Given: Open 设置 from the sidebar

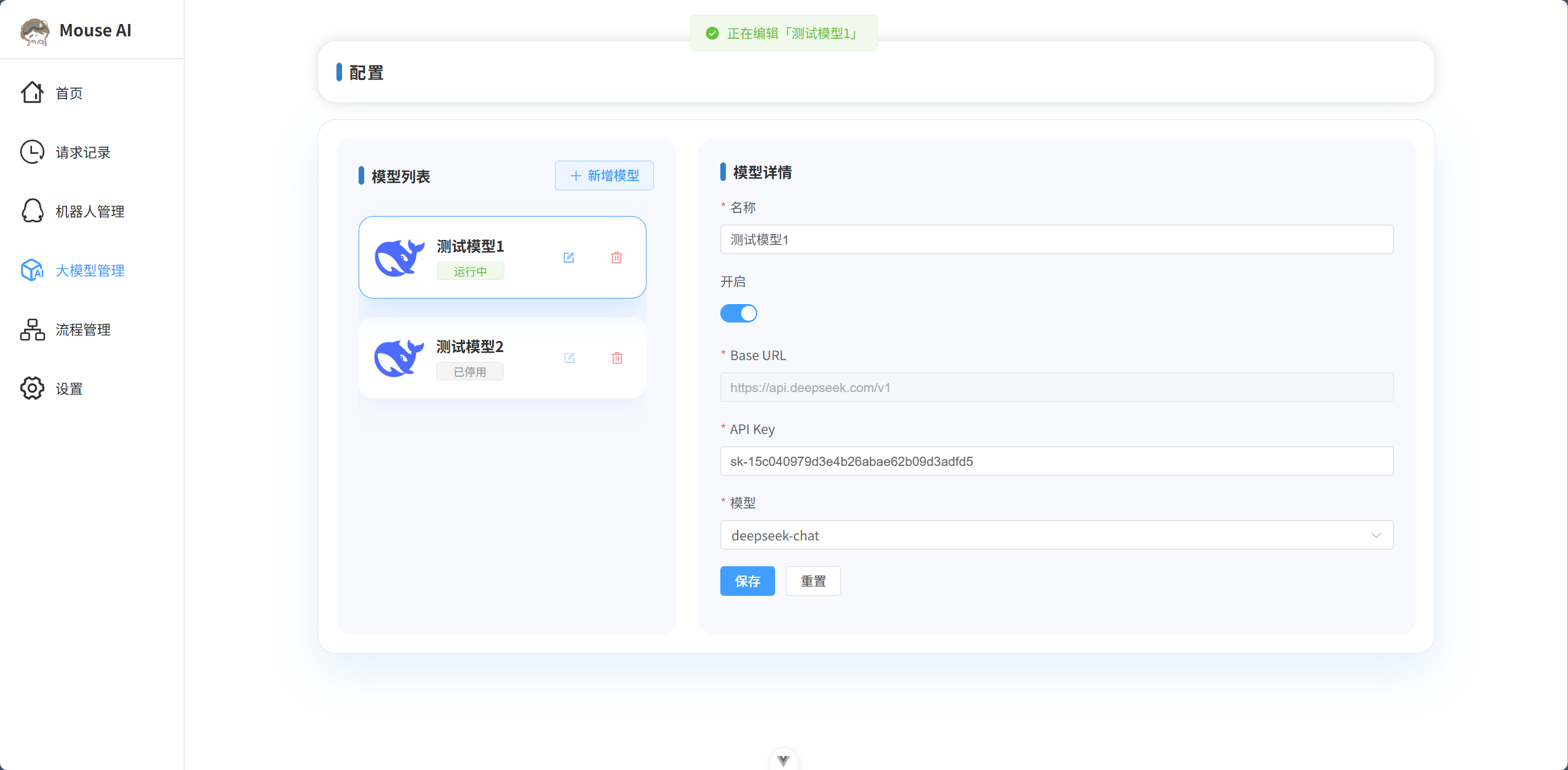Looking at the screenshot, I should [x=69, y=388].
